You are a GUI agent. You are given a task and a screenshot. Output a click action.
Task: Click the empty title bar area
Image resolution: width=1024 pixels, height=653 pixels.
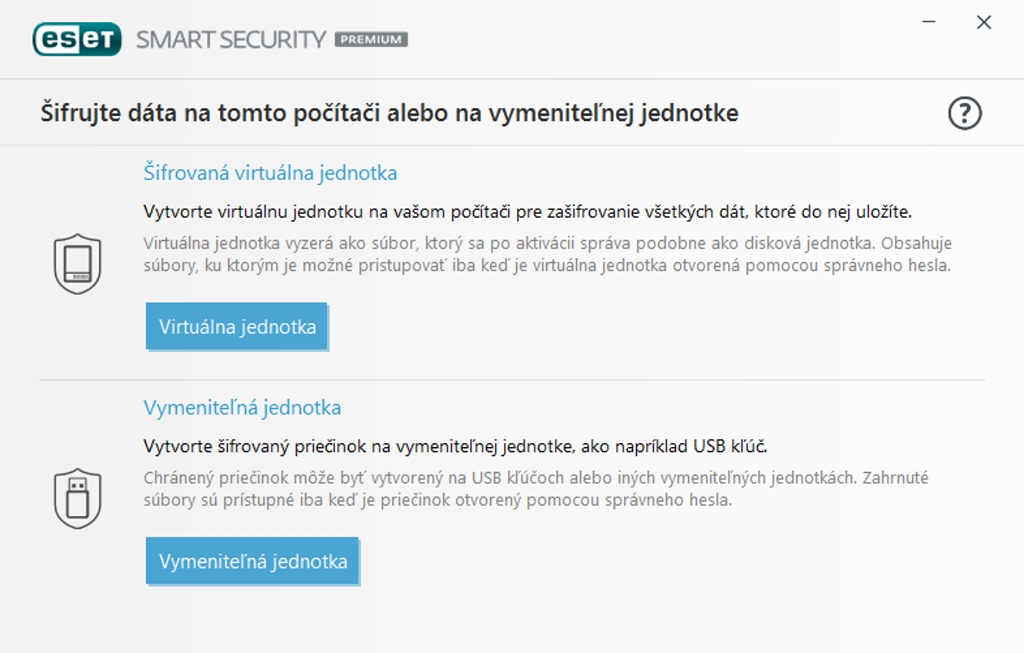[x=650, y=40]
